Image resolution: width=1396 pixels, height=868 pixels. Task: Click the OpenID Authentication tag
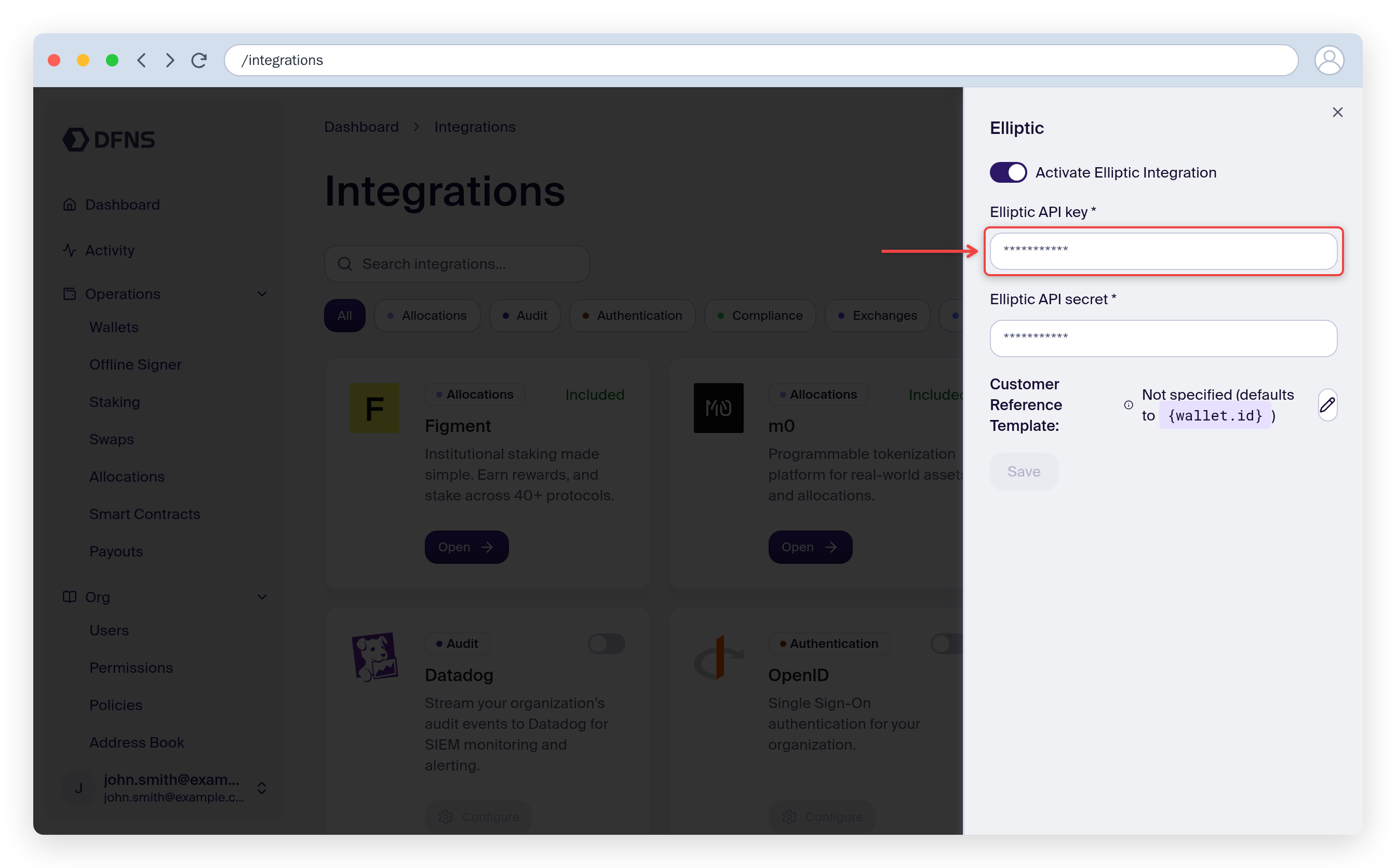coord(829,644)
